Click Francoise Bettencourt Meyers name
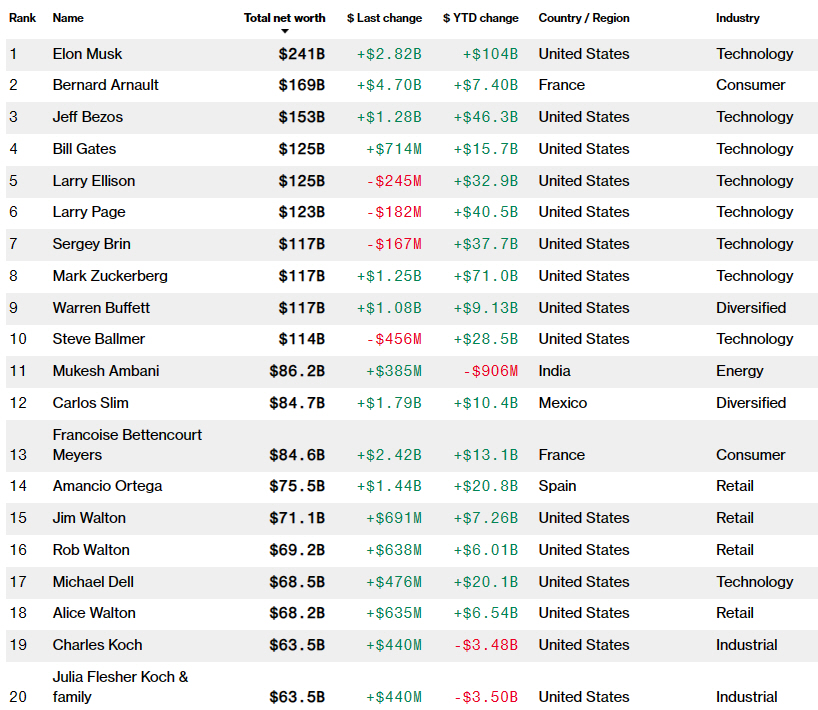 127,445
